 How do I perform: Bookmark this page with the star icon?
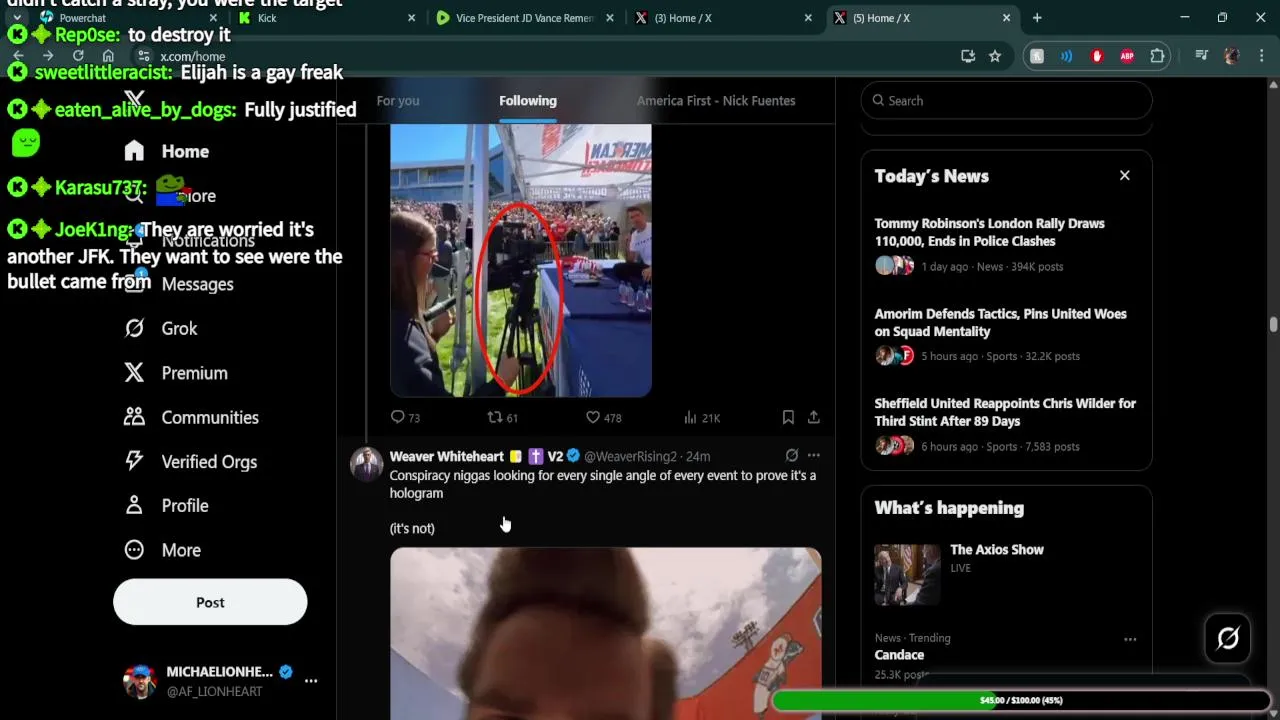pyautogui.click(x=995, y=56)
